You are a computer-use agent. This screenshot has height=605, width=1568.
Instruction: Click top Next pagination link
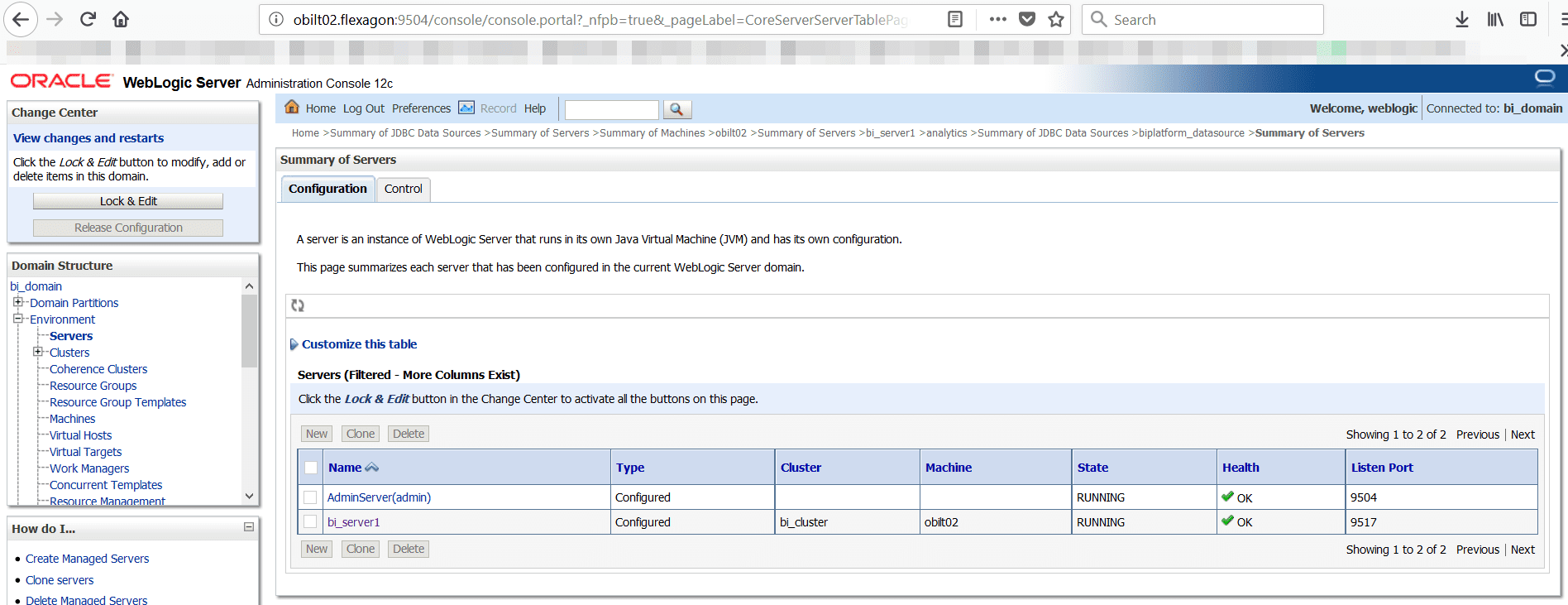1523,435
